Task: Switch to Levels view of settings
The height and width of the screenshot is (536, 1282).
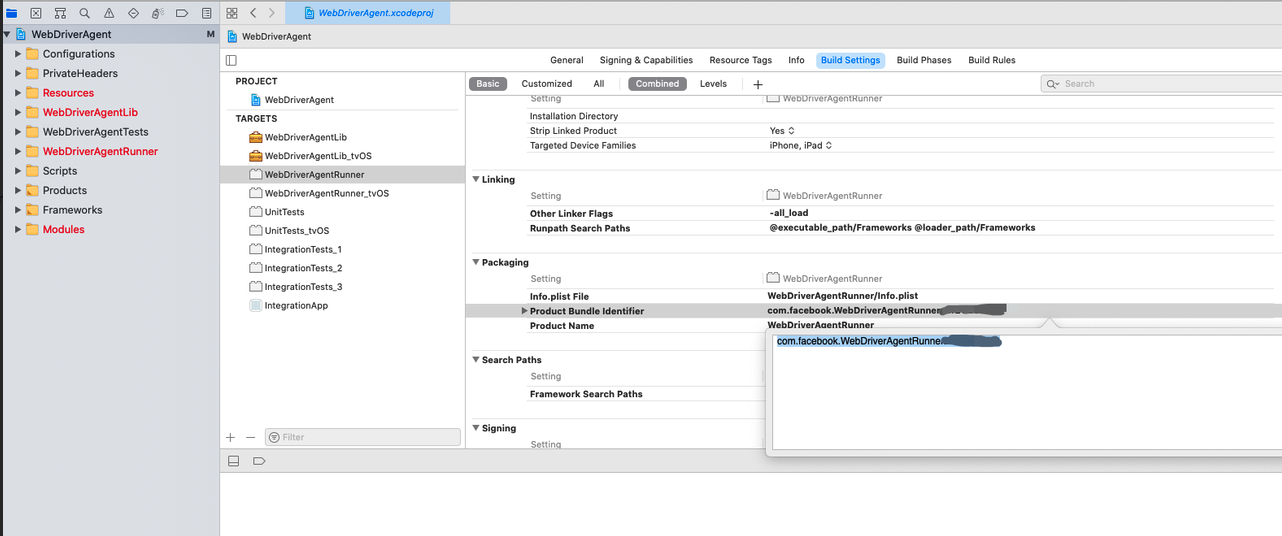Action: tap(713, 84)
